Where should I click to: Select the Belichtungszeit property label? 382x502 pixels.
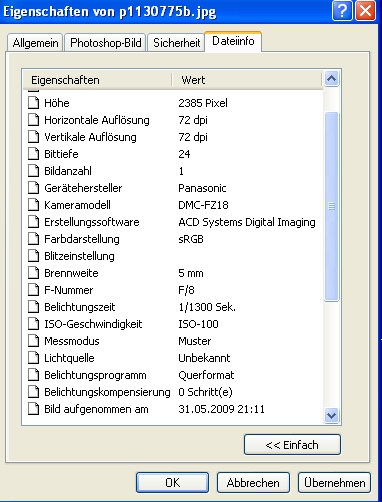click(79, 307)
